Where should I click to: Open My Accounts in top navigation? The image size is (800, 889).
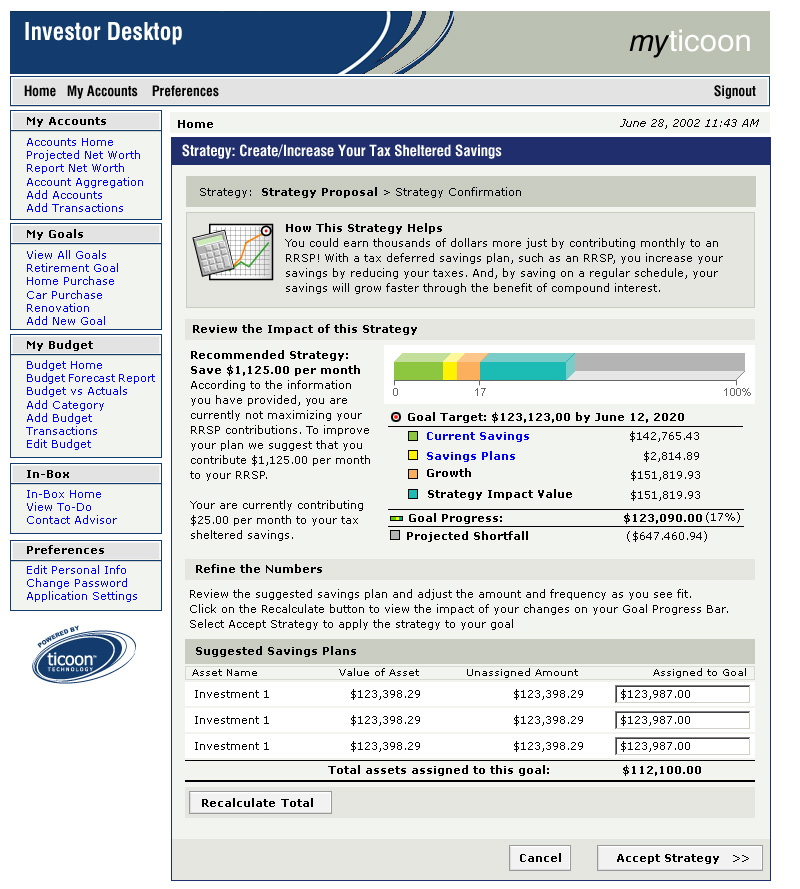102,91
